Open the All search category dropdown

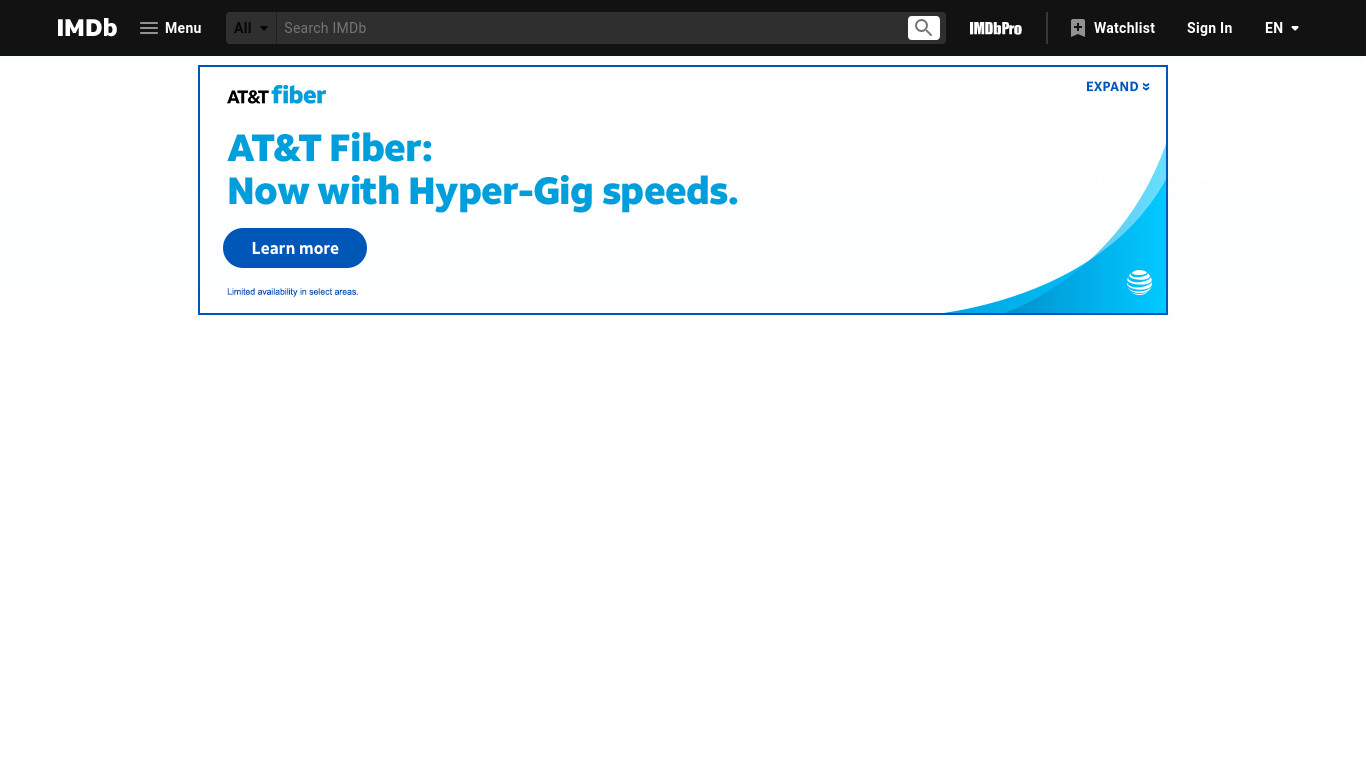pyautogui.click(x=251, y=28)
